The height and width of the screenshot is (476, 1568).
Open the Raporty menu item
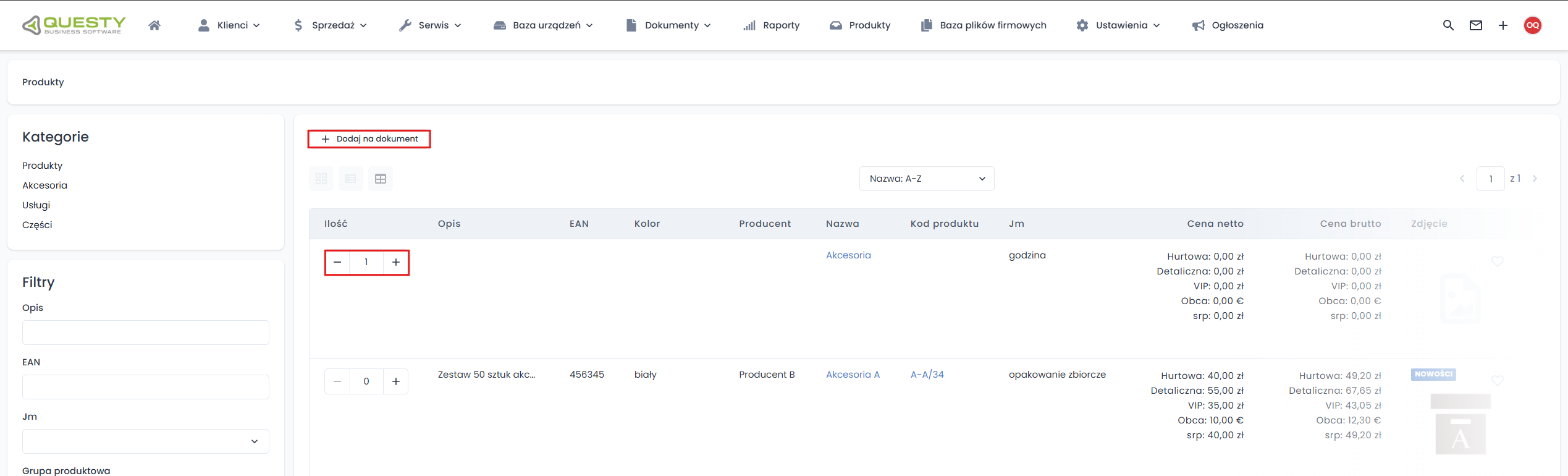[x=772, y=25]
